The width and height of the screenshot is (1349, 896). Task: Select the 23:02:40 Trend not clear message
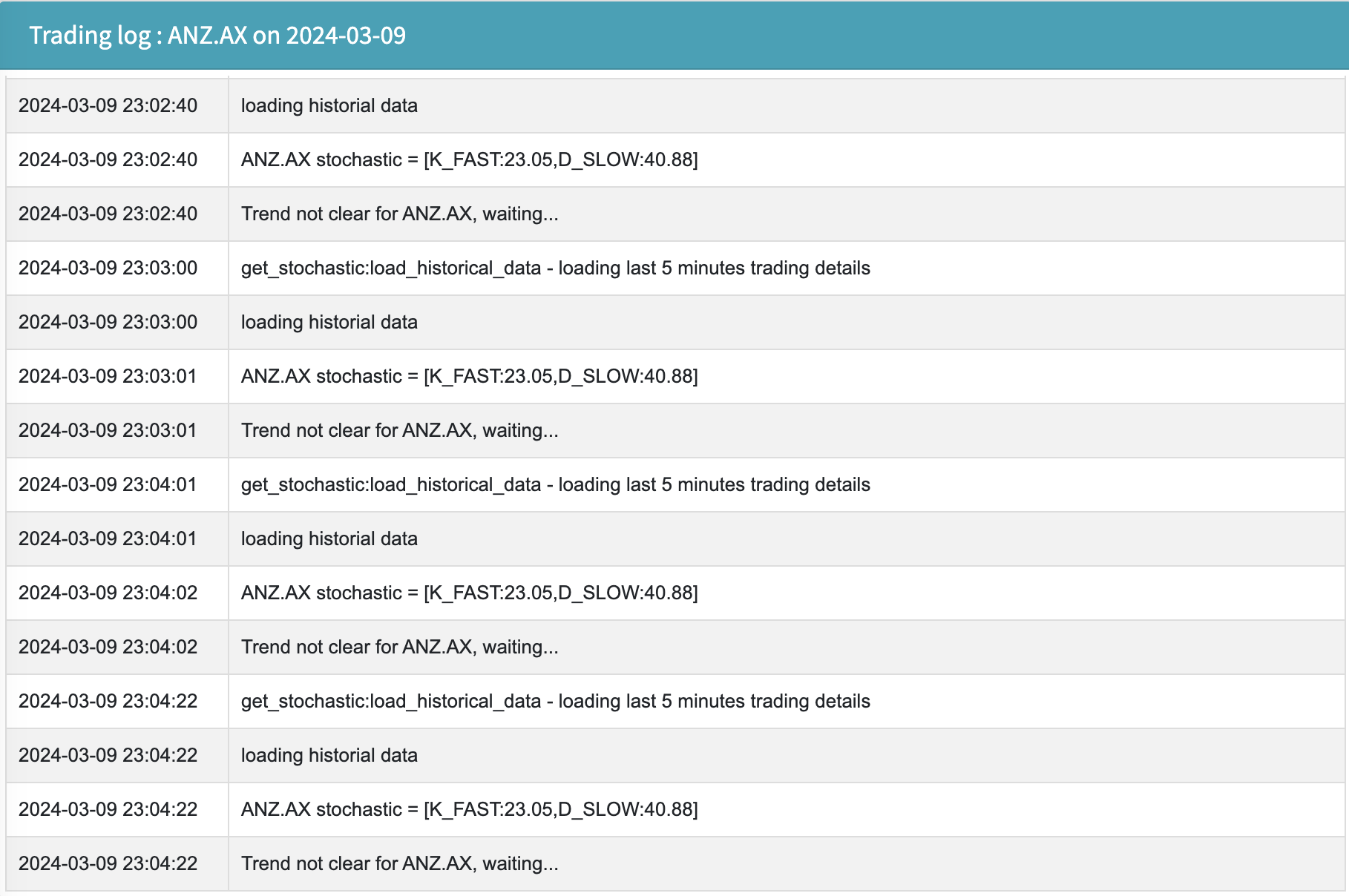399,214
